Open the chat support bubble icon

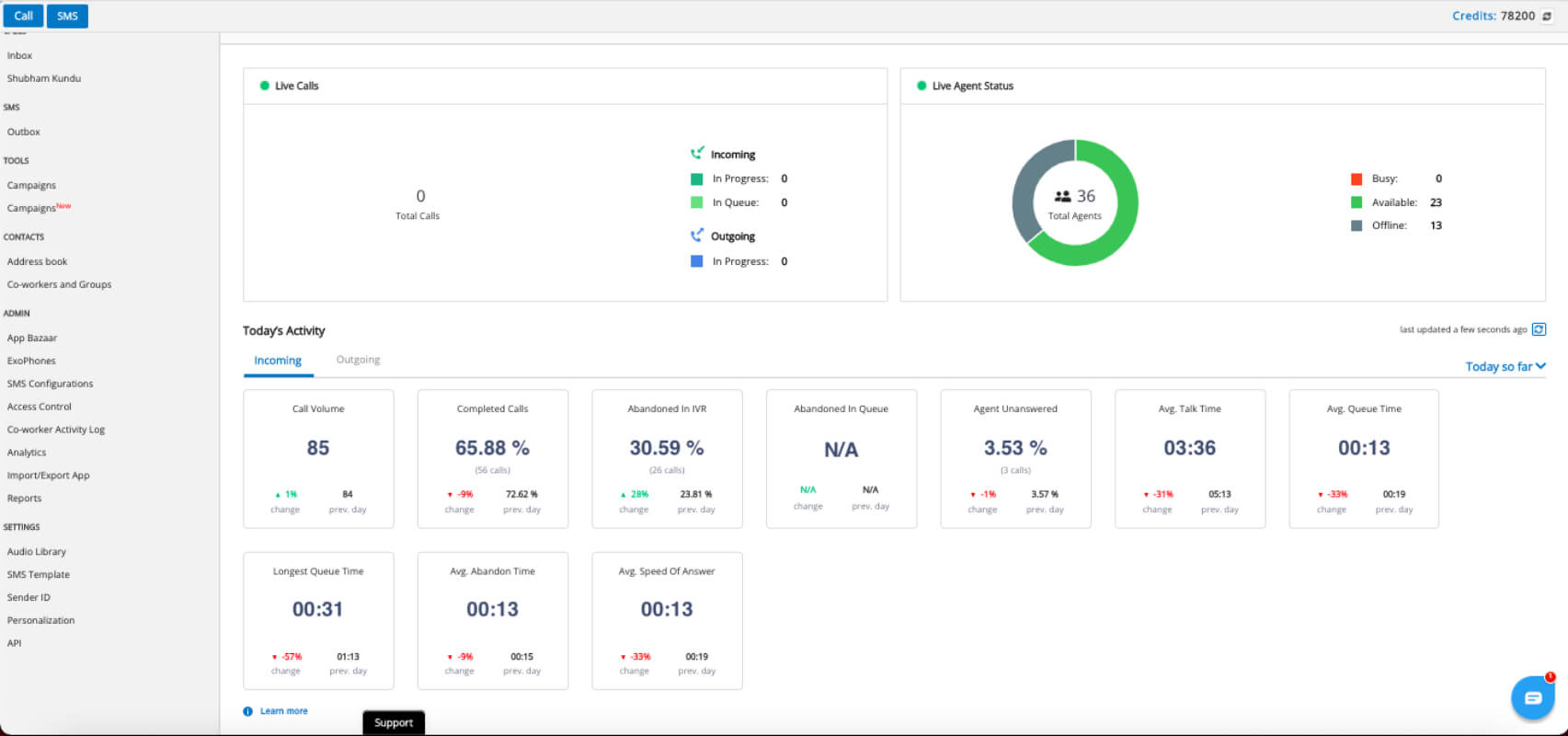coord(1532,698)
